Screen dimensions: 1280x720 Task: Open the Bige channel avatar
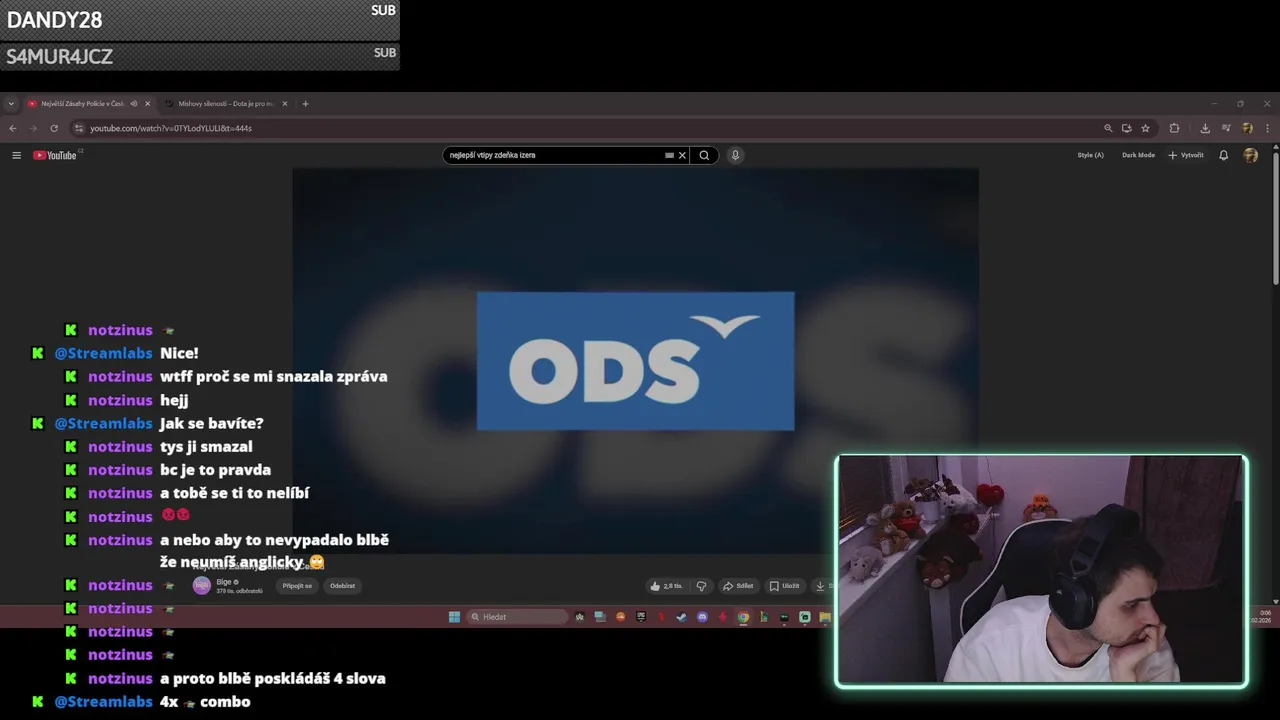coord(202,586)
